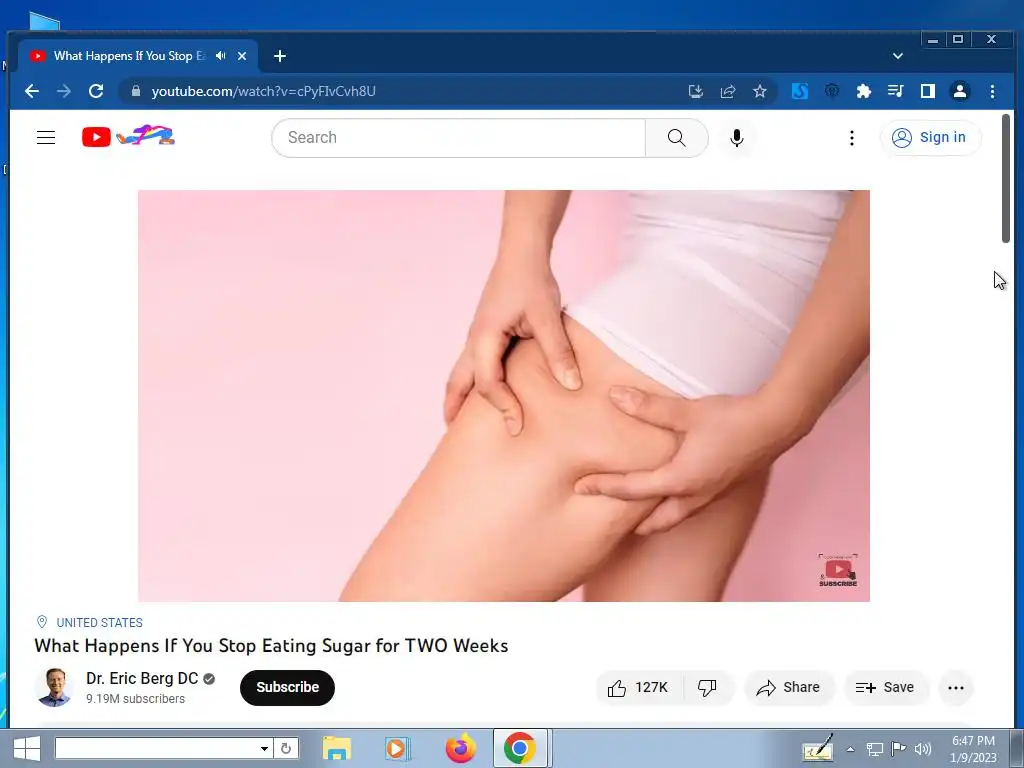The image size is (1024, 768).
Task: Click the blue S extension icon
Action: click(799, 91)
